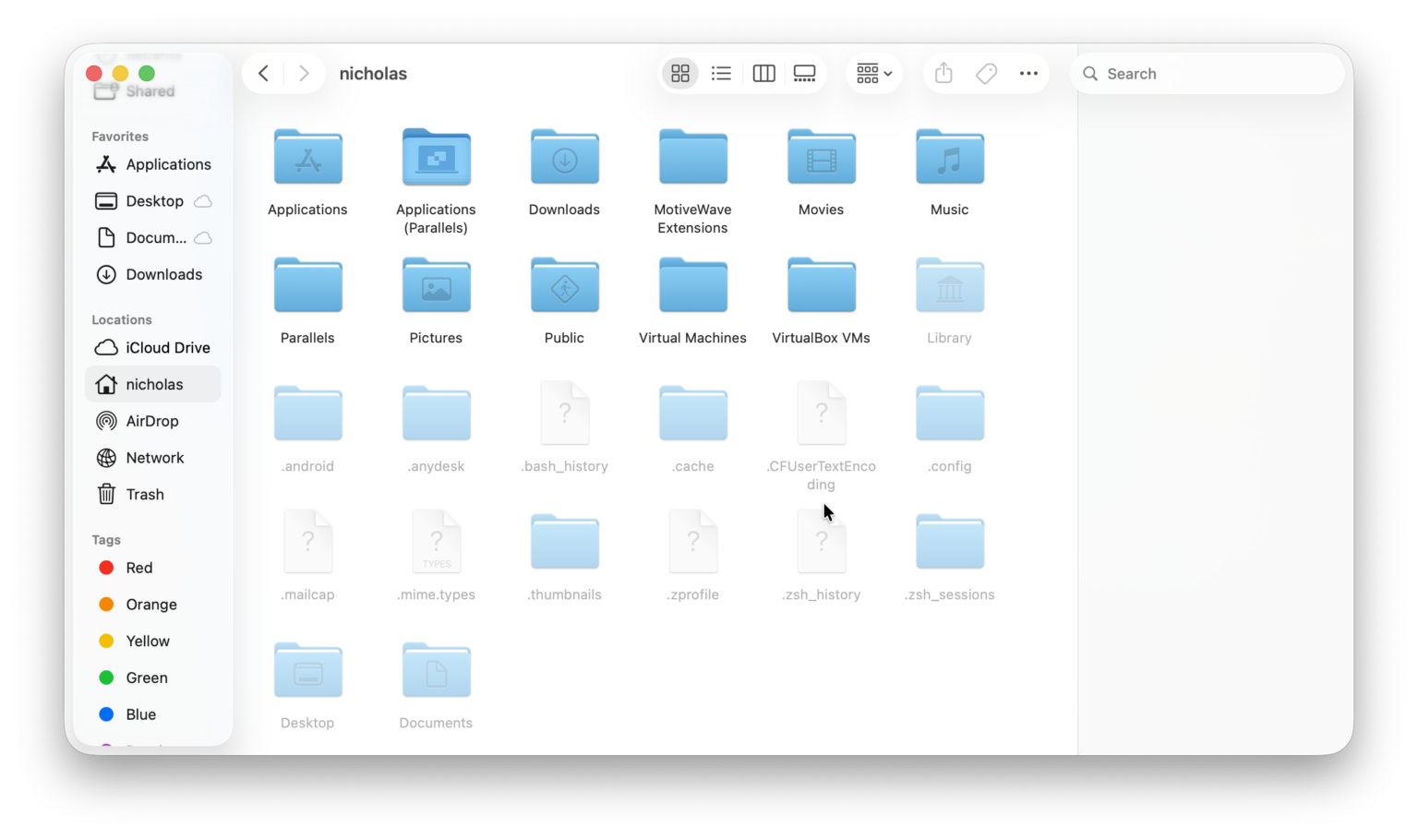Click the Share toolbar icon
This screenshot has width=1418, height=840.
click(943, 74)
